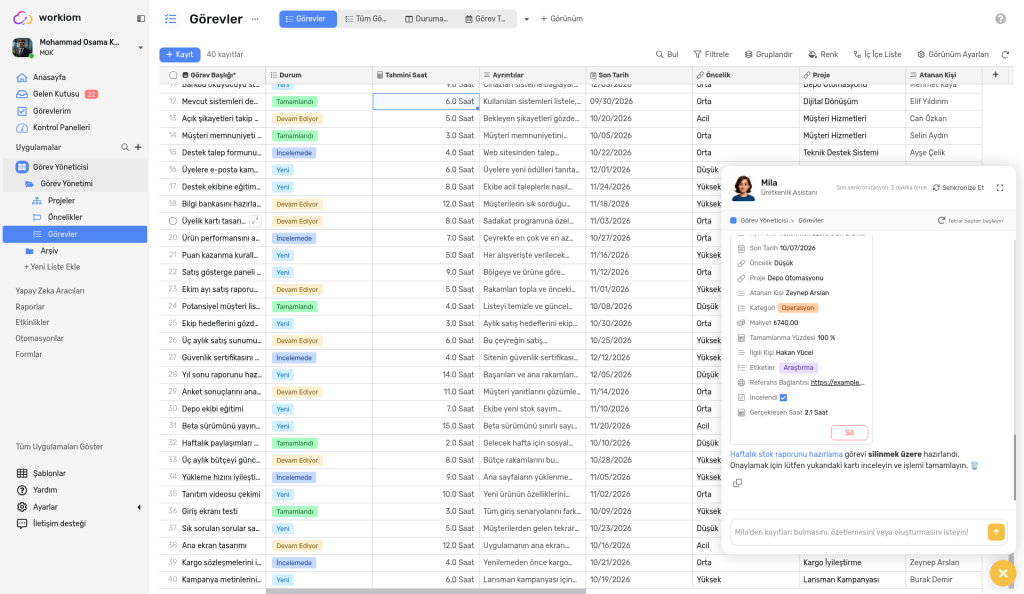The height and width of the screenshot is (594, 1024).
Task: Open the Haftalık stok raporunu hazırlama link
Action: 786,454
